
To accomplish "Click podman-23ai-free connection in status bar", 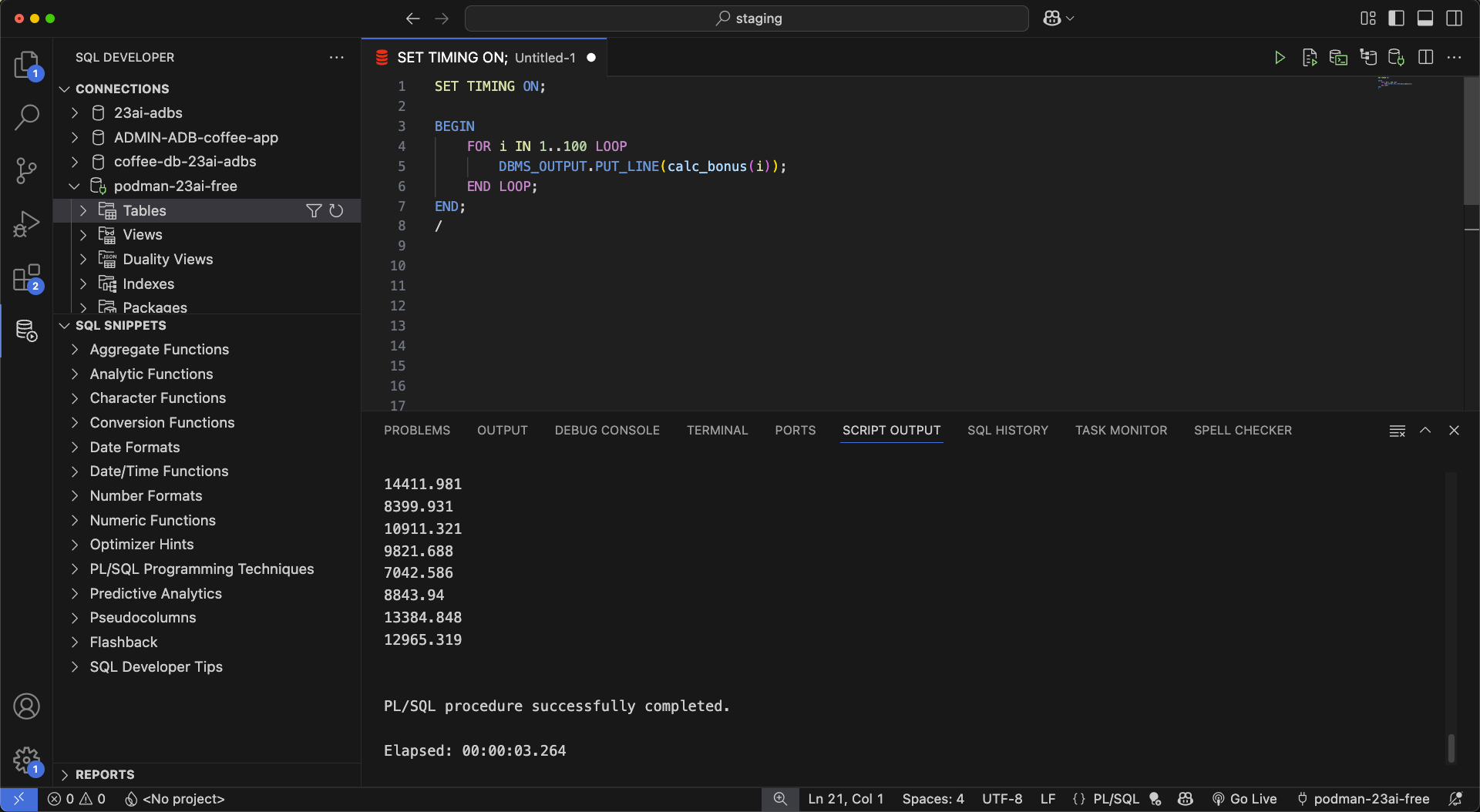I will (x=1363, y=799).
